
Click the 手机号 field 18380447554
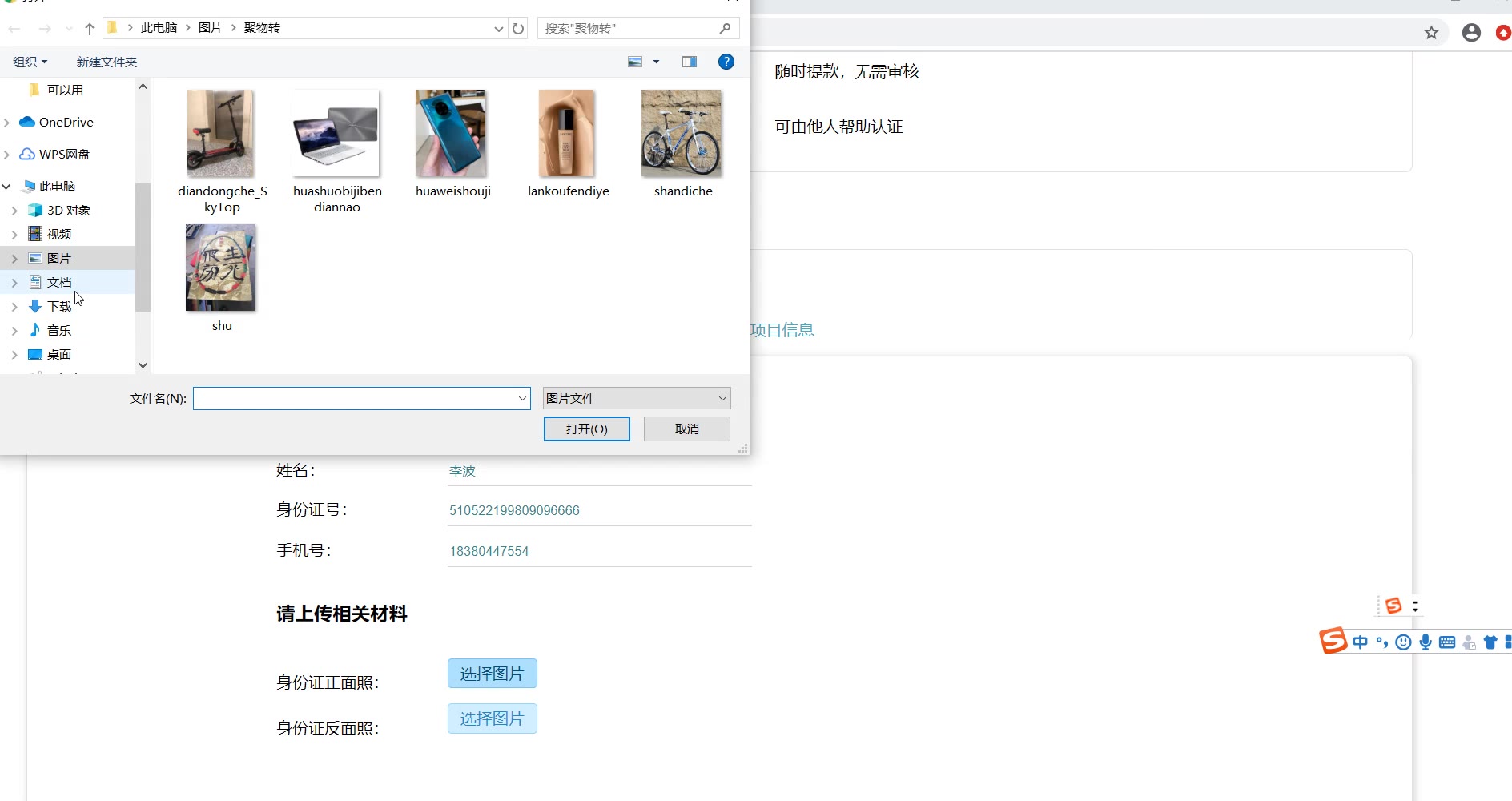[x=600, y=551]
